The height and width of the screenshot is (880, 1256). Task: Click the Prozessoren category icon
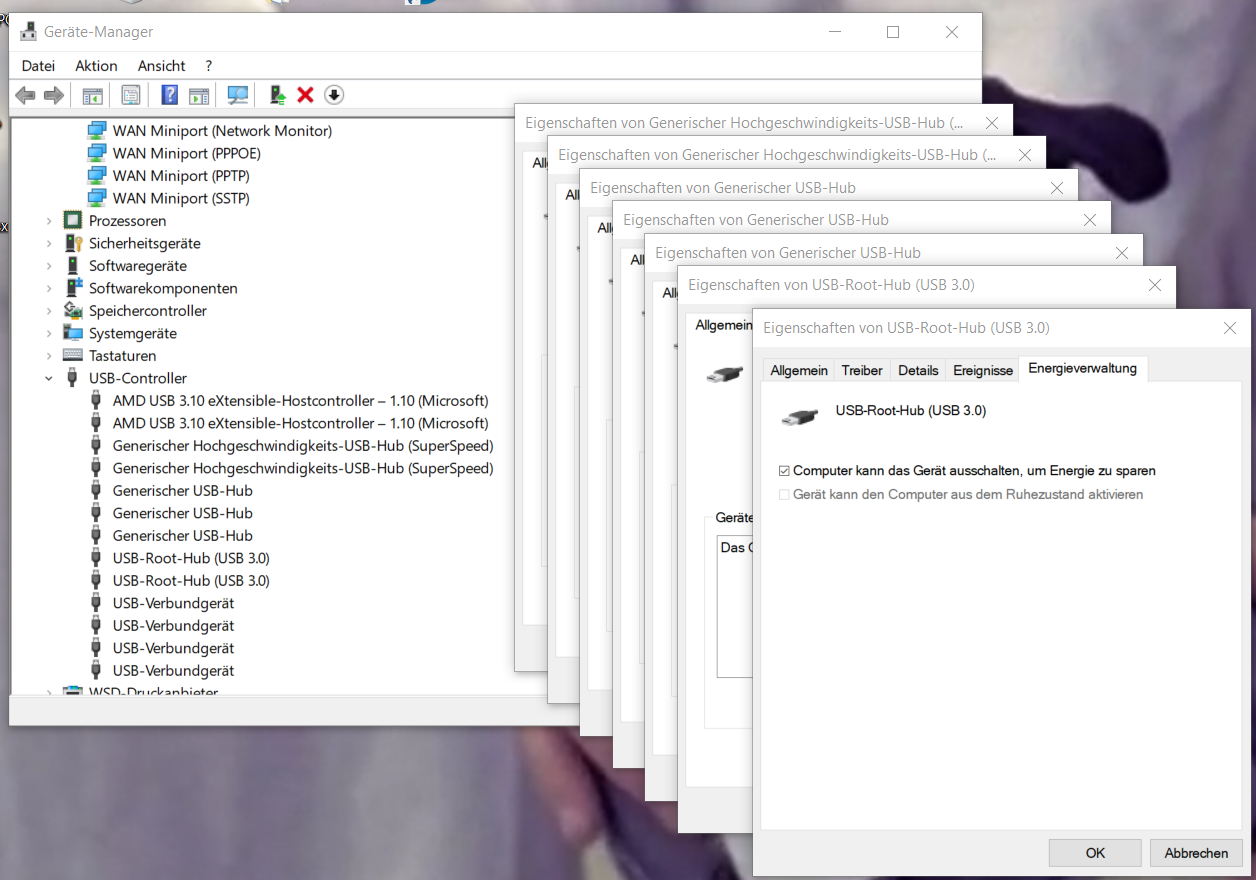pos(73,220)
